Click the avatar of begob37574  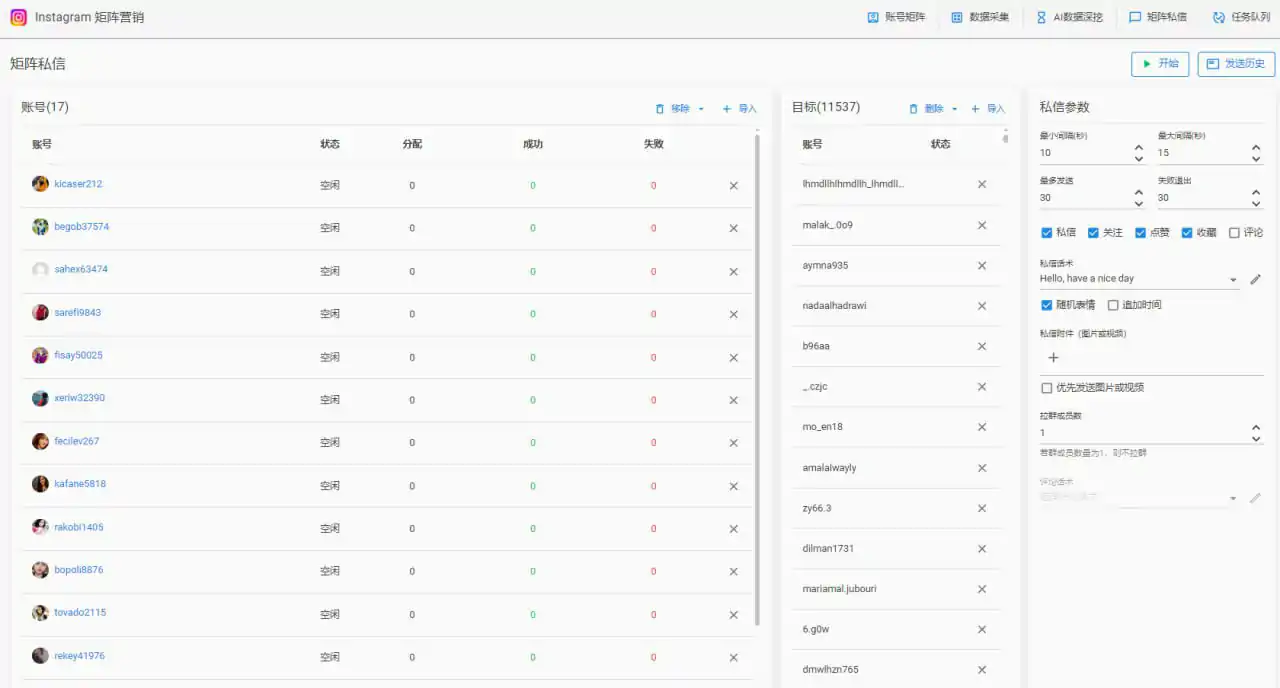(x=40, y=227)
